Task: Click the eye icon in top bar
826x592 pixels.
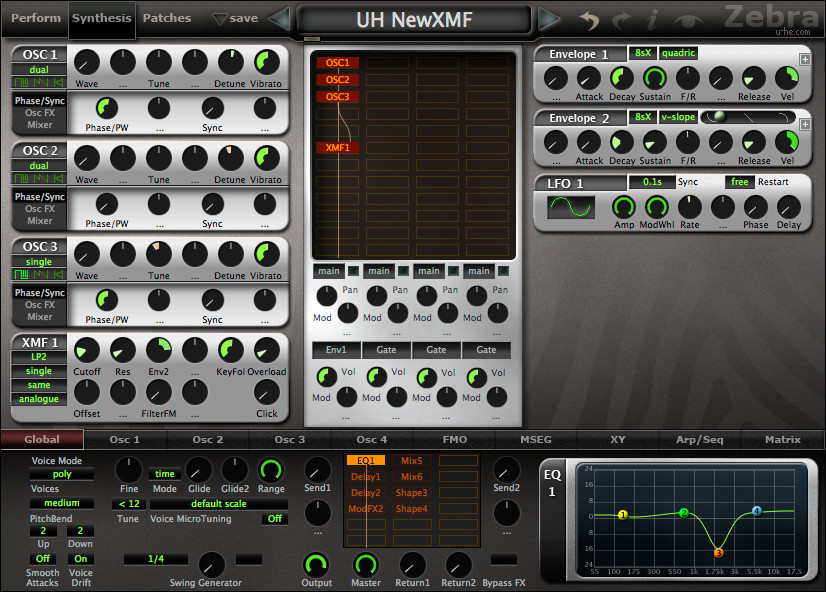Action: [x=686, y=19]
